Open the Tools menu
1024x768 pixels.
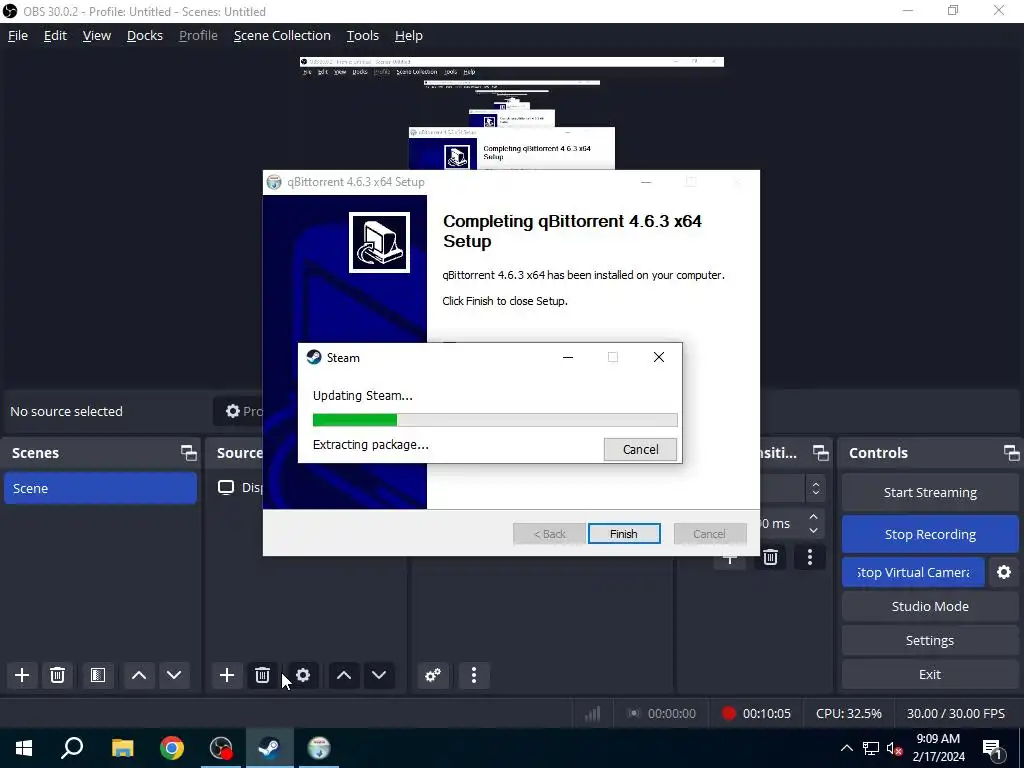[362, 35]
